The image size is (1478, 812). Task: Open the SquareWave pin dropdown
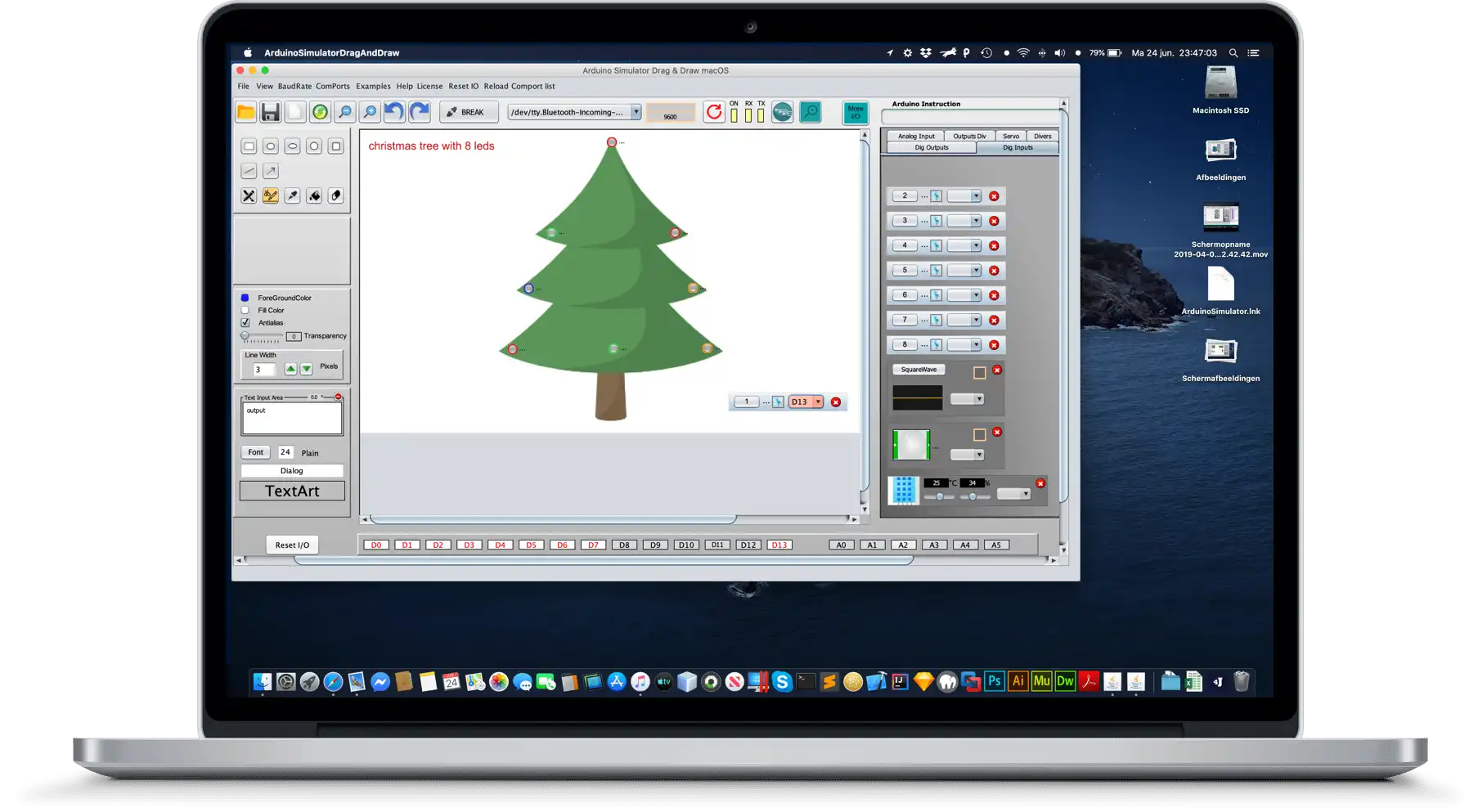968,399
